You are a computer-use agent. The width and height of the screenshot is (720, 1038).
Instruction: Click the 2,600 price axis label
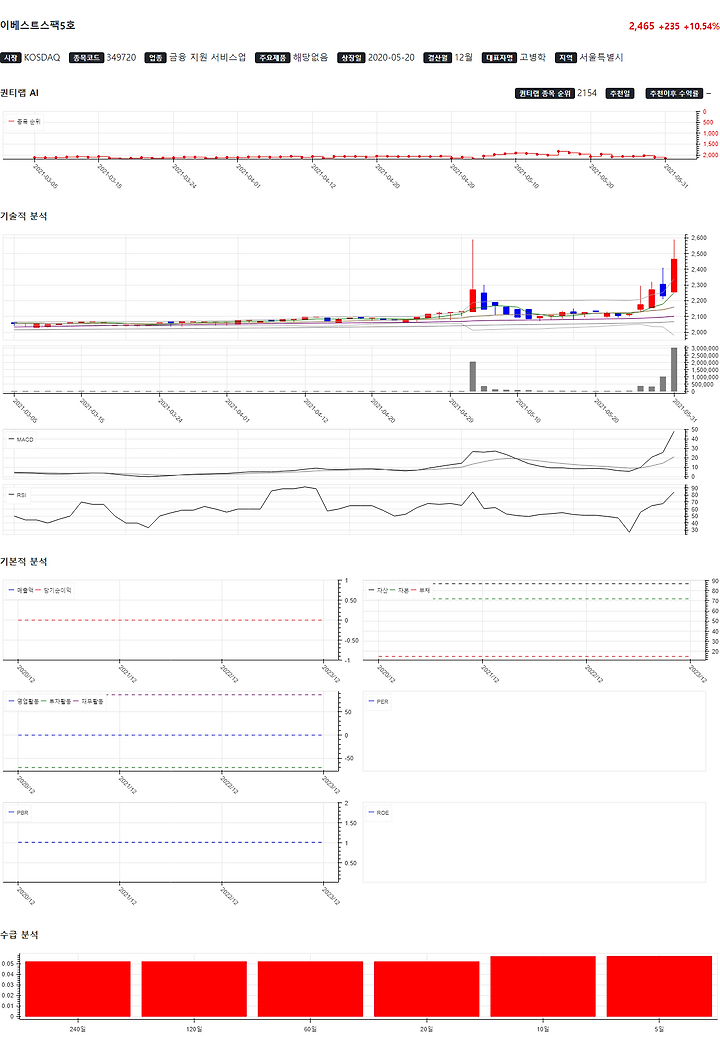(x=699, y=238)
